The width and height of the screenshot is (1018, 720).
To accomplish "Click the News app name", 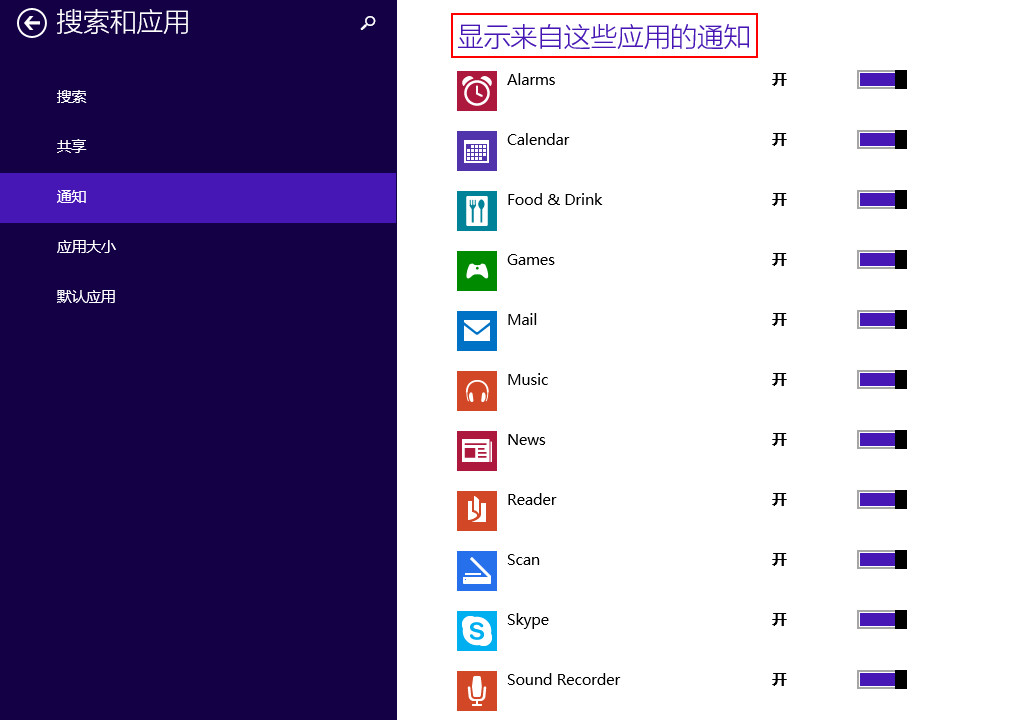I will [x=526, y=440].
